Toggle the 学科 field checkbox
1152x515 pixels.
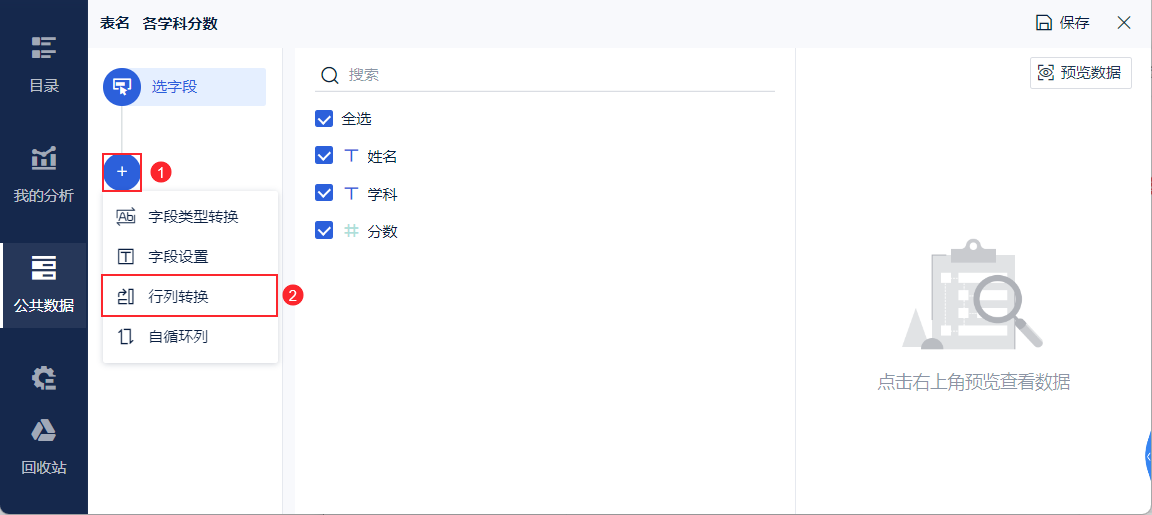point(324,193)
